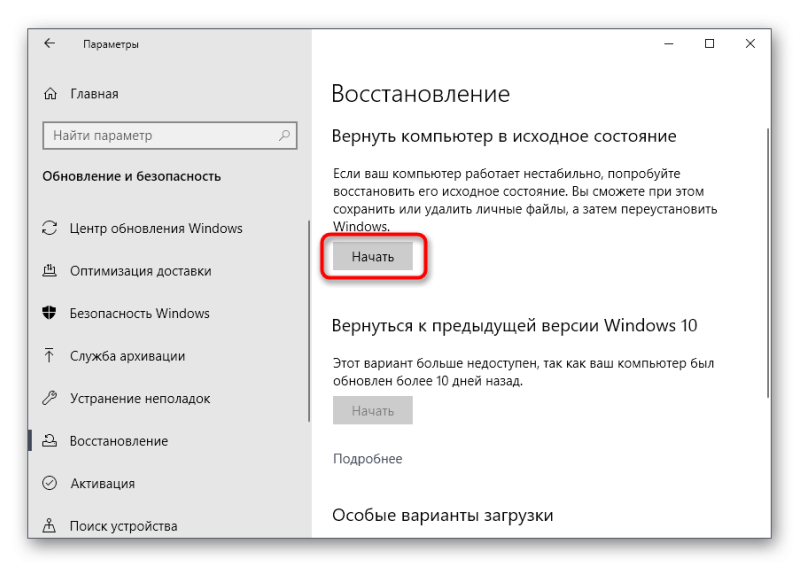Open Служба архивации section
The width and height of the screenshot is (800, 567).
coord(128,356)
